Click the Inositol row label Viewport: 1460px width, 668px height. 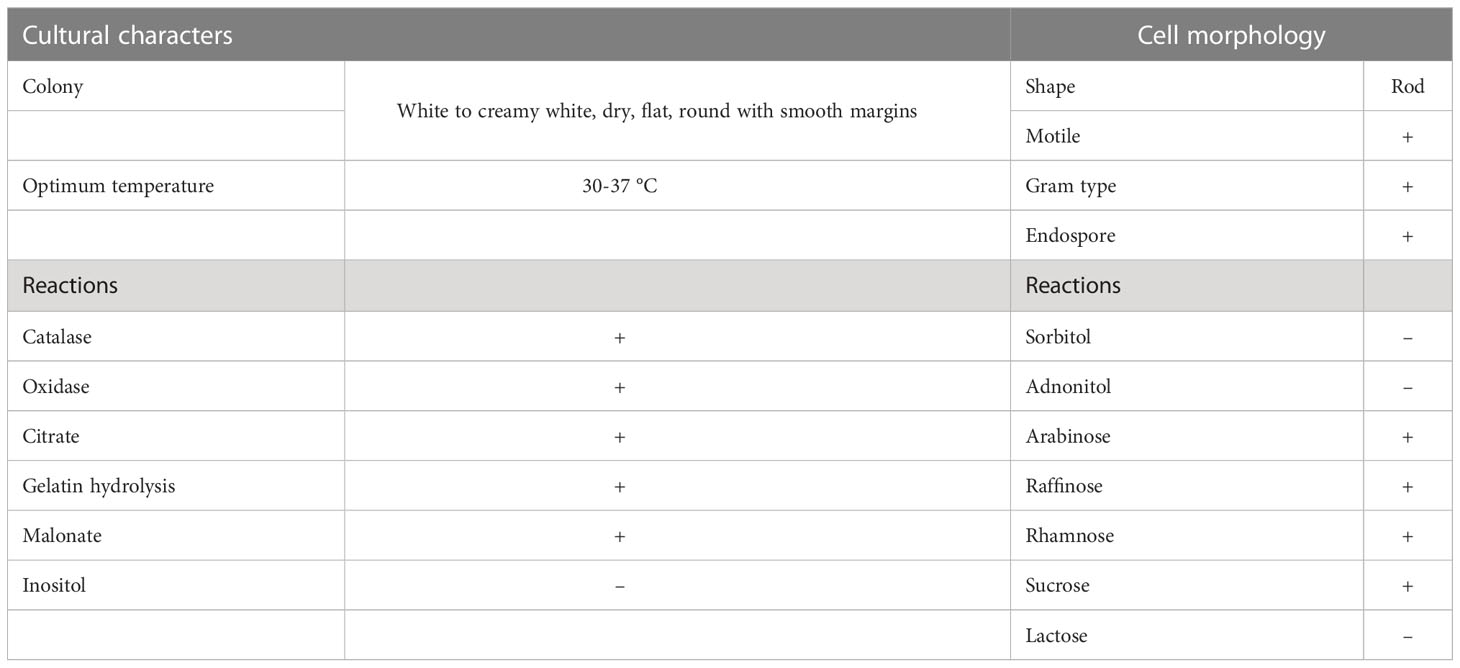(54, 586)
